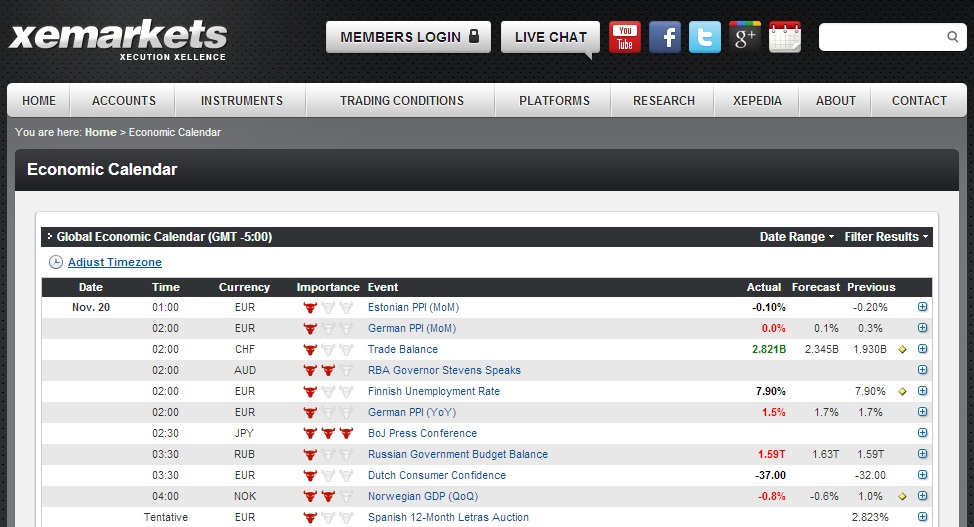This screenshot has height=527, width=974.
Task: Select Trading Conditions in navigation bar
Action: 401,101
